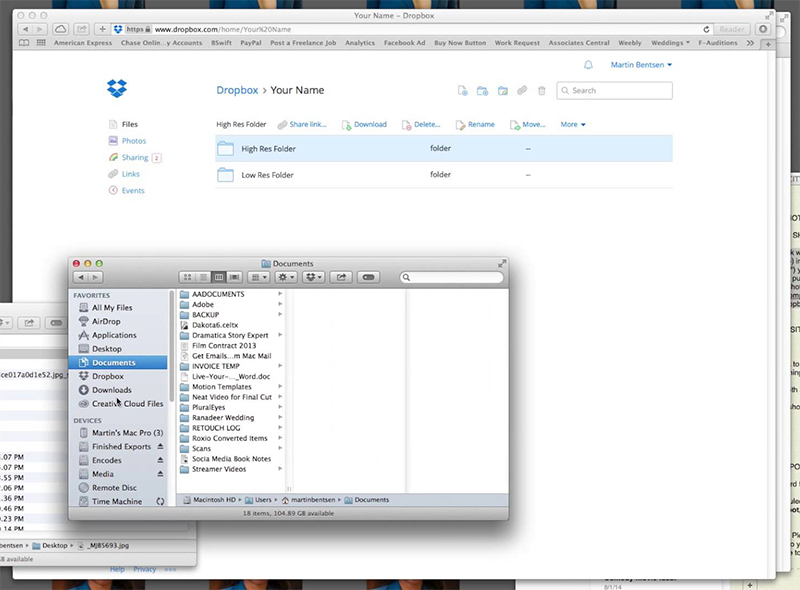Screen dimensions: 800x590
Task: Open the More actions dropdown
Action: 573,125
